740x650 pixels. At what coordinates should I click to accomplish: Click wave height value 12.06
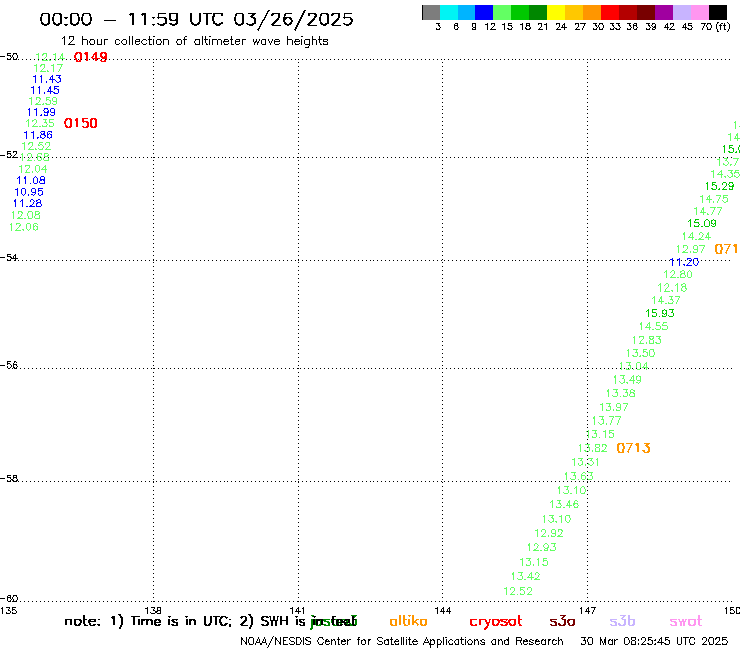pyautogui.click(x=24, y=227)
